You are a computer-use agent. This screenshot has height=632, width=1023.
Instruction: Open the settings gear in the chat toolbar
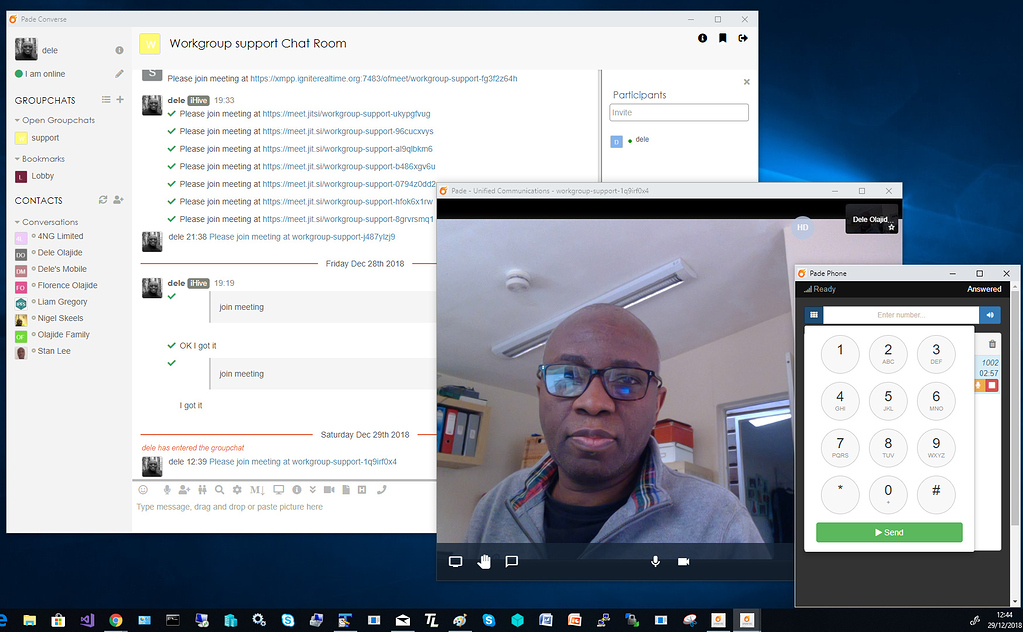(x=237, y=490)
